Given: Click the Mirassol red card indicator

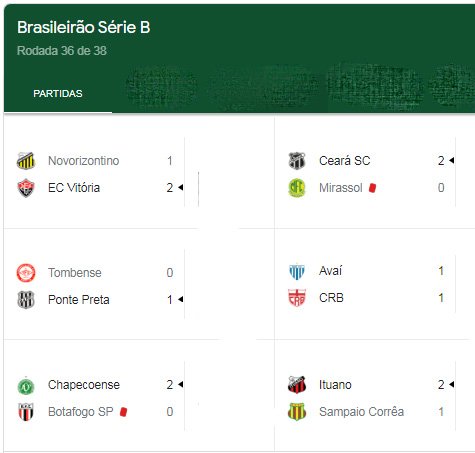Looking at the screenshot, I should [372, 188].
